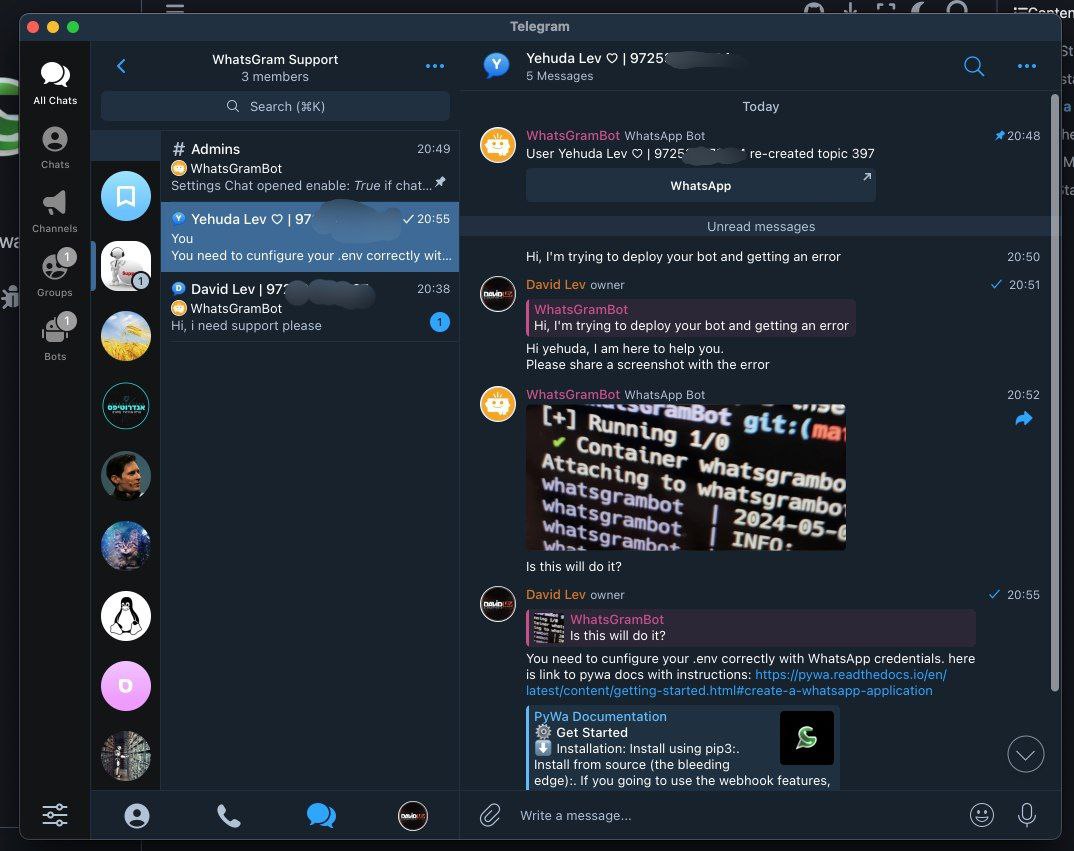Open chat with pink circle avatar

coord(126,685)
